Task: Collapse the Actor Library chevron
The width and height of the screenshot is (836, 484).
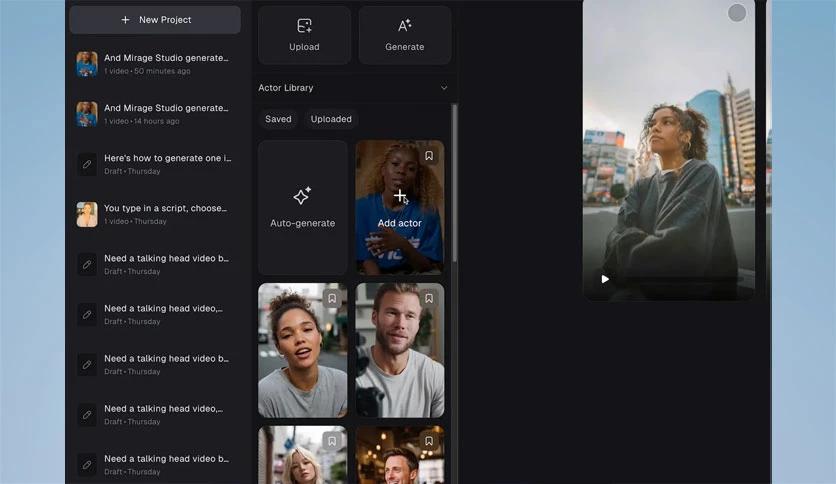Action: (x=444, y=88)
